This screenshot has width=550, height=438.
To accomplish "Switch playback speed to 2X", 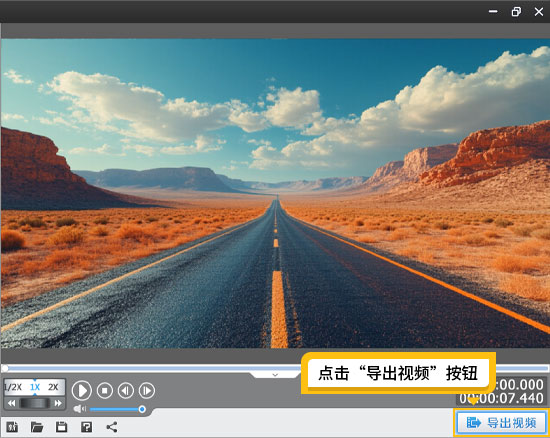I will tap(53, 387).
